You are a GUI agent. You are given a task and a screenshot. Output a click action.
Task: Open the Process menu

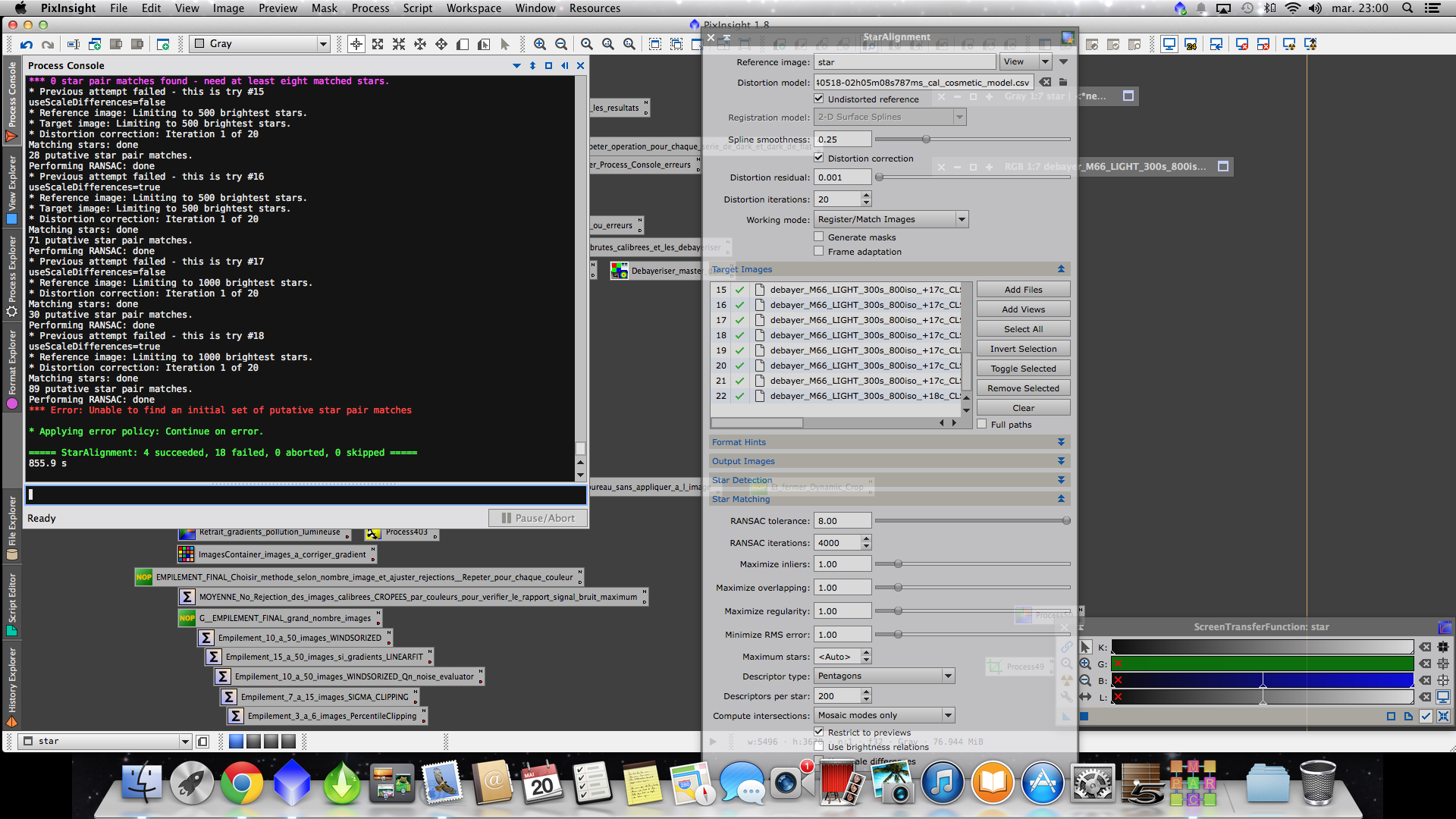370,8
